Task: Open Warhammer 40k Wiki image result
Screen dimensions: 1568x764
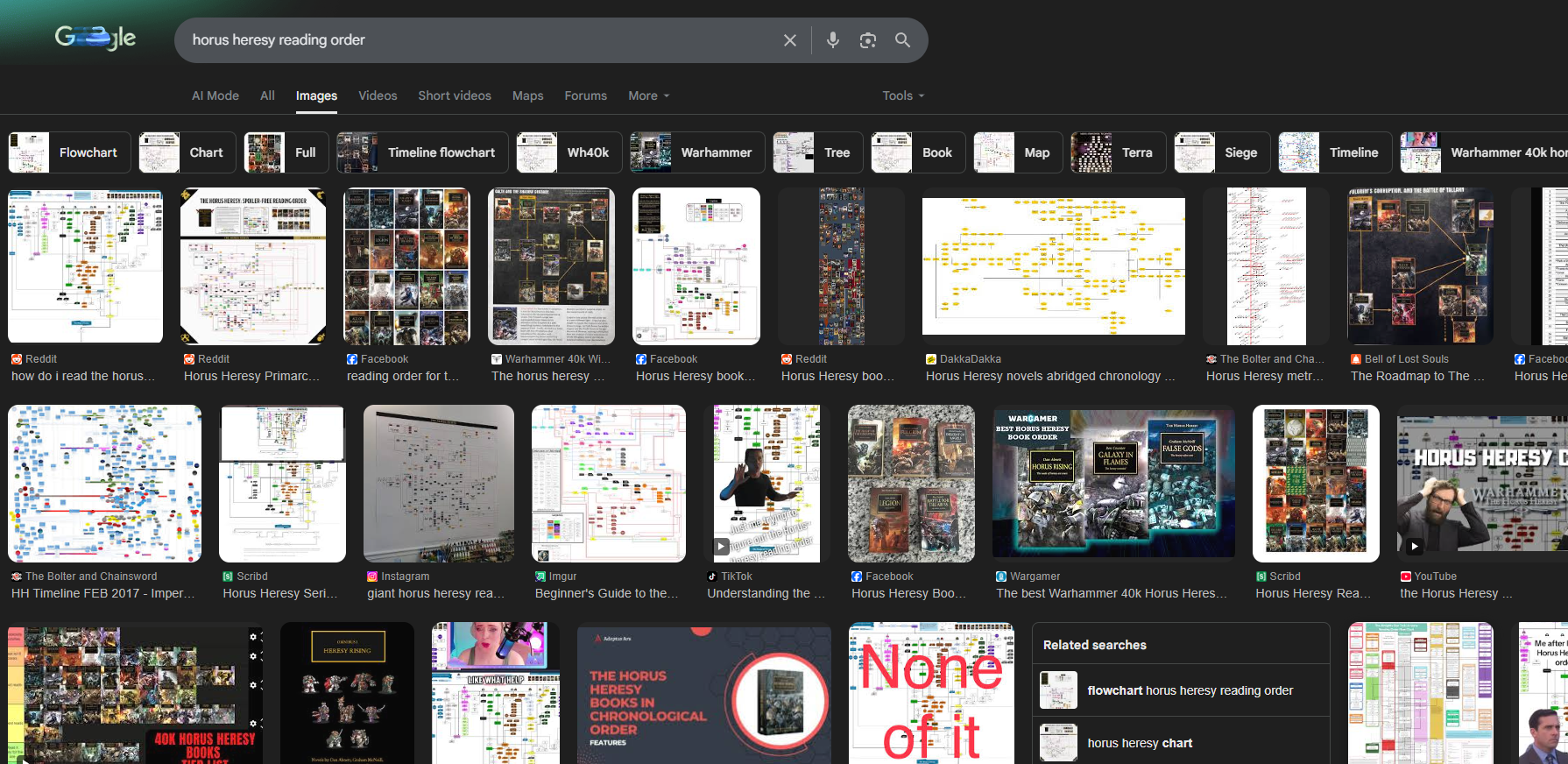Action: (x=551, y=265)
